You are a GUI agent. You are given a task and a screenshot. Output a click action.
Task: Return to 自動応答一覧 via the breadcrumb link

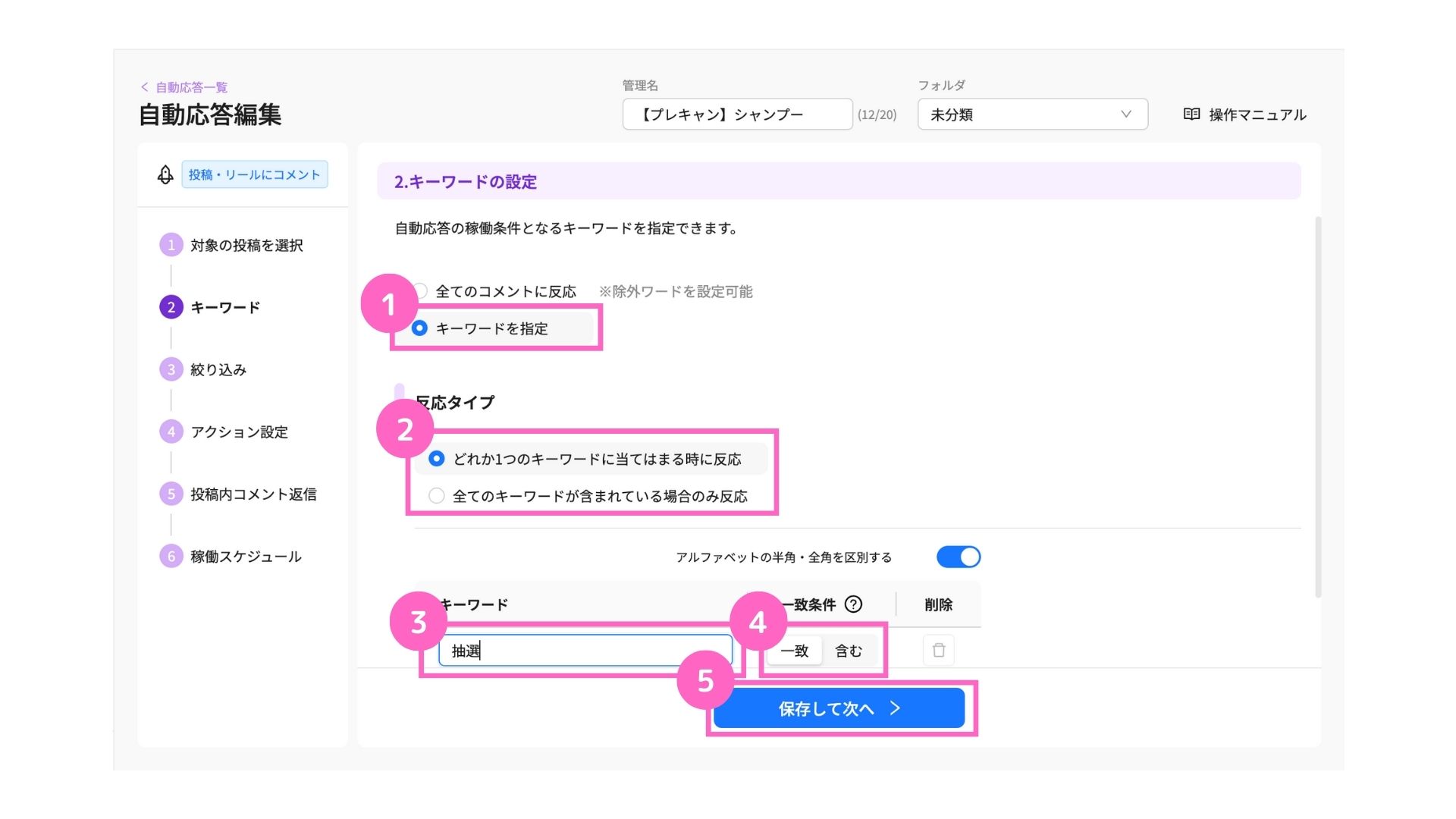click(x=191, y=87)
